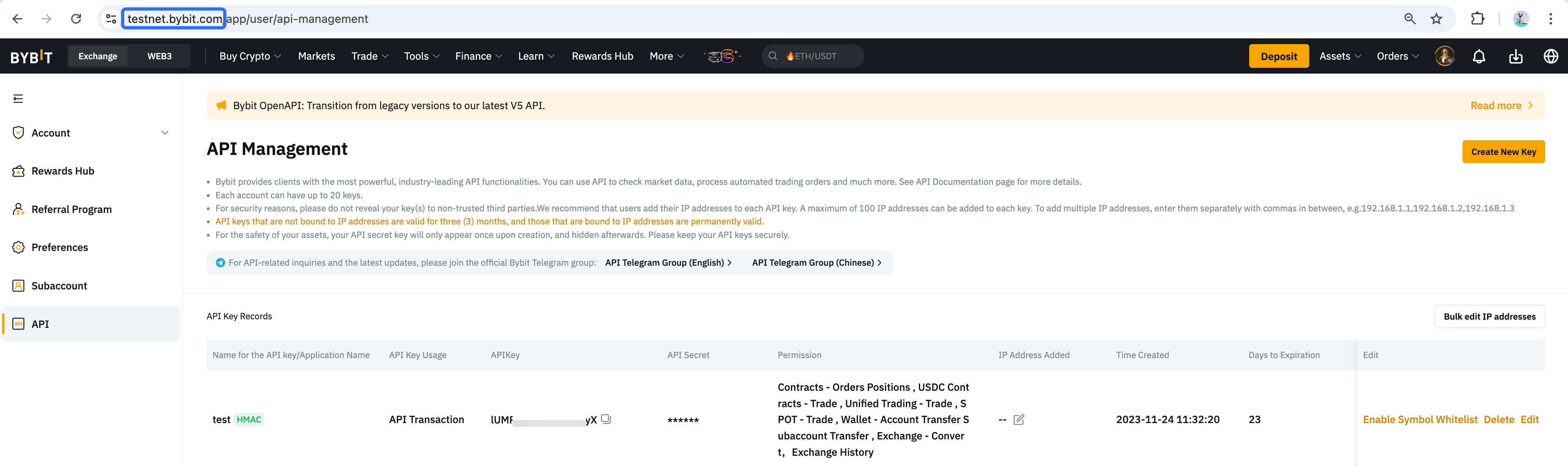
Task: Click the Permission column header
Action: point(799,355)
